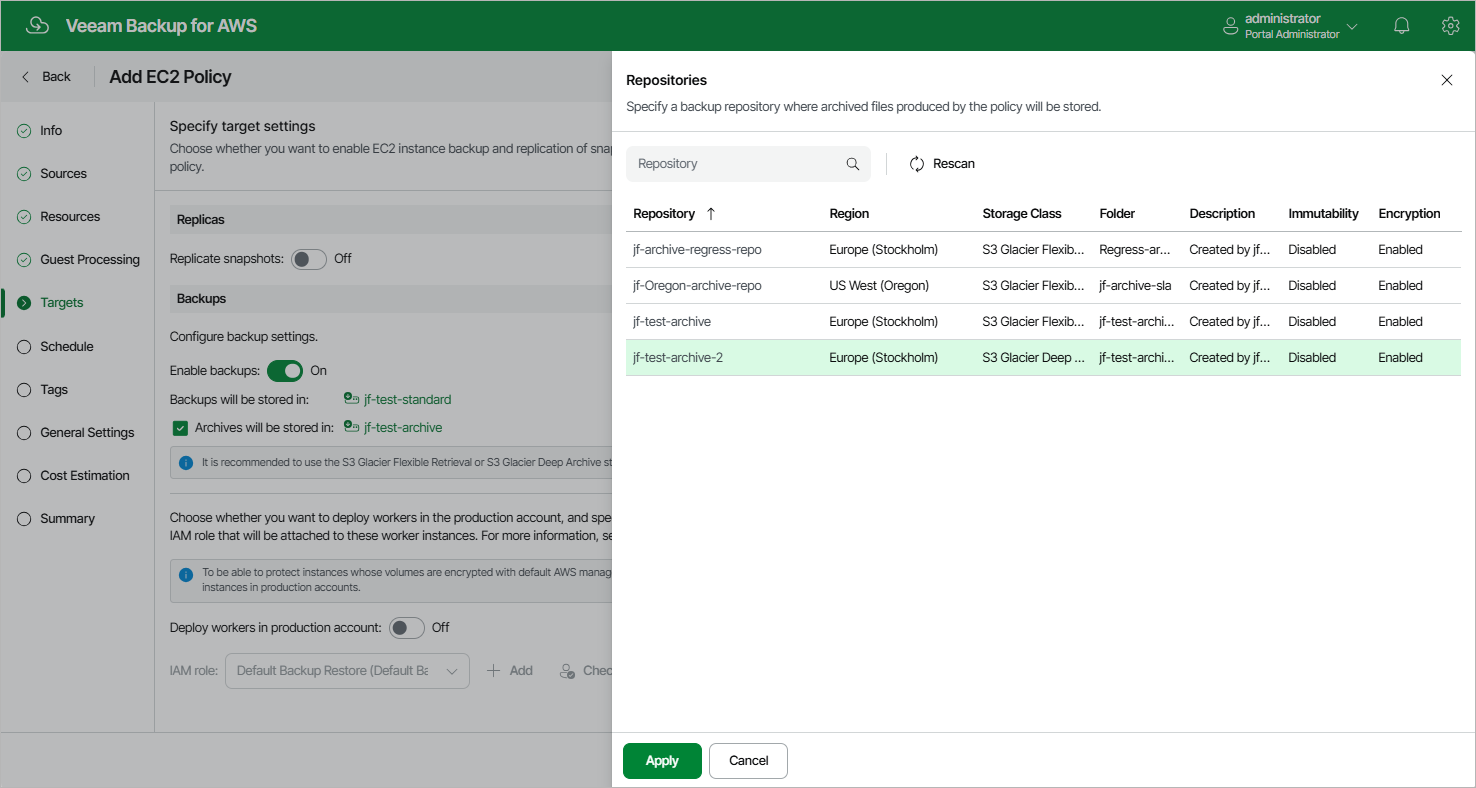Image resolution: width=1476 pixels, height=788 pixels.
Task: Toggle the Enable backups switch
Action: 285,371
